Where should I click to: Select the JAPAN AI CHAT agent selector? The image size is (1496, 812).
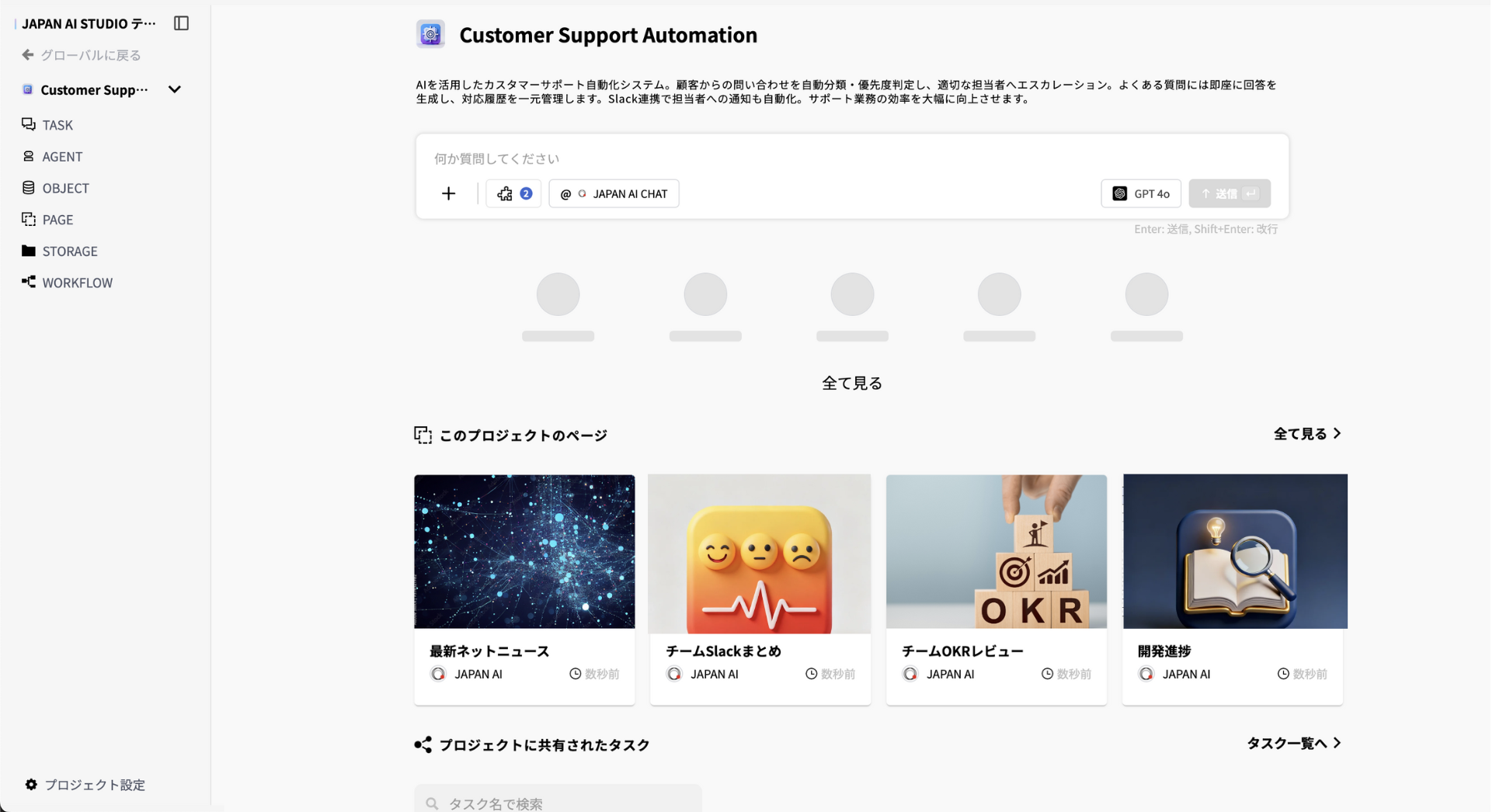point(614,194)
